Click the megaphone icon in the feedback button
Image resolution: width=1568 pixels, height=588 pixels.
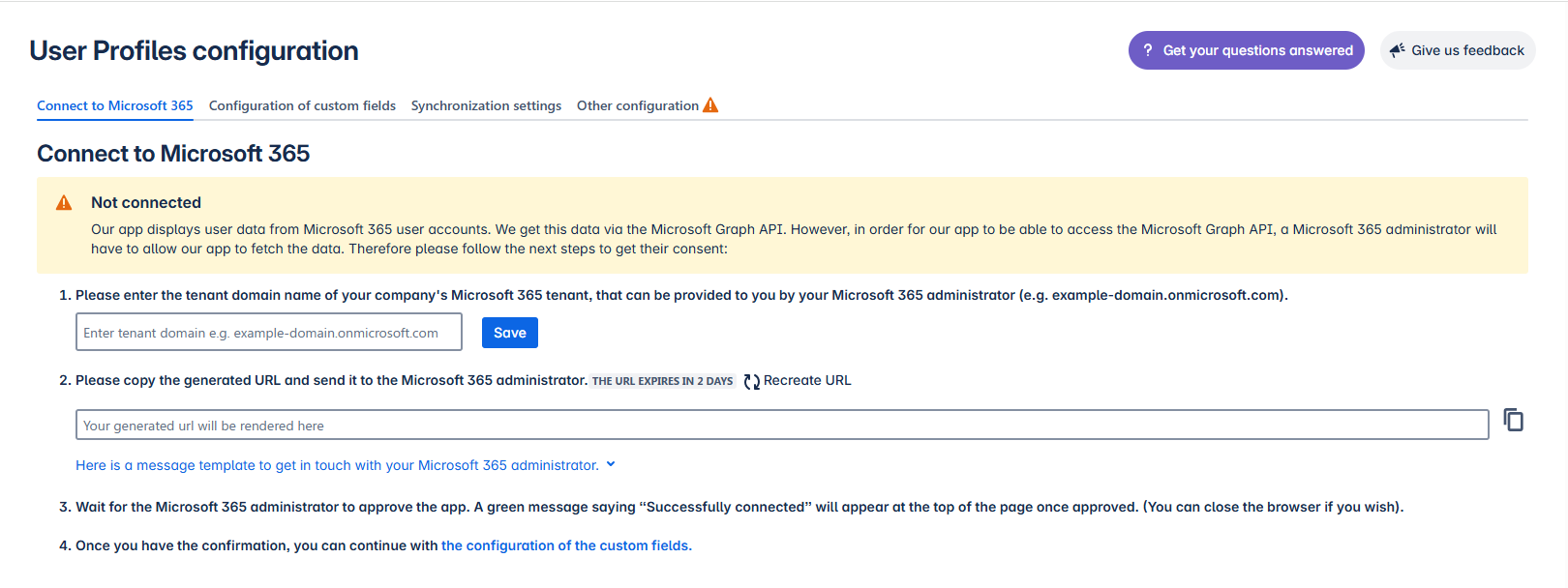1397,50
